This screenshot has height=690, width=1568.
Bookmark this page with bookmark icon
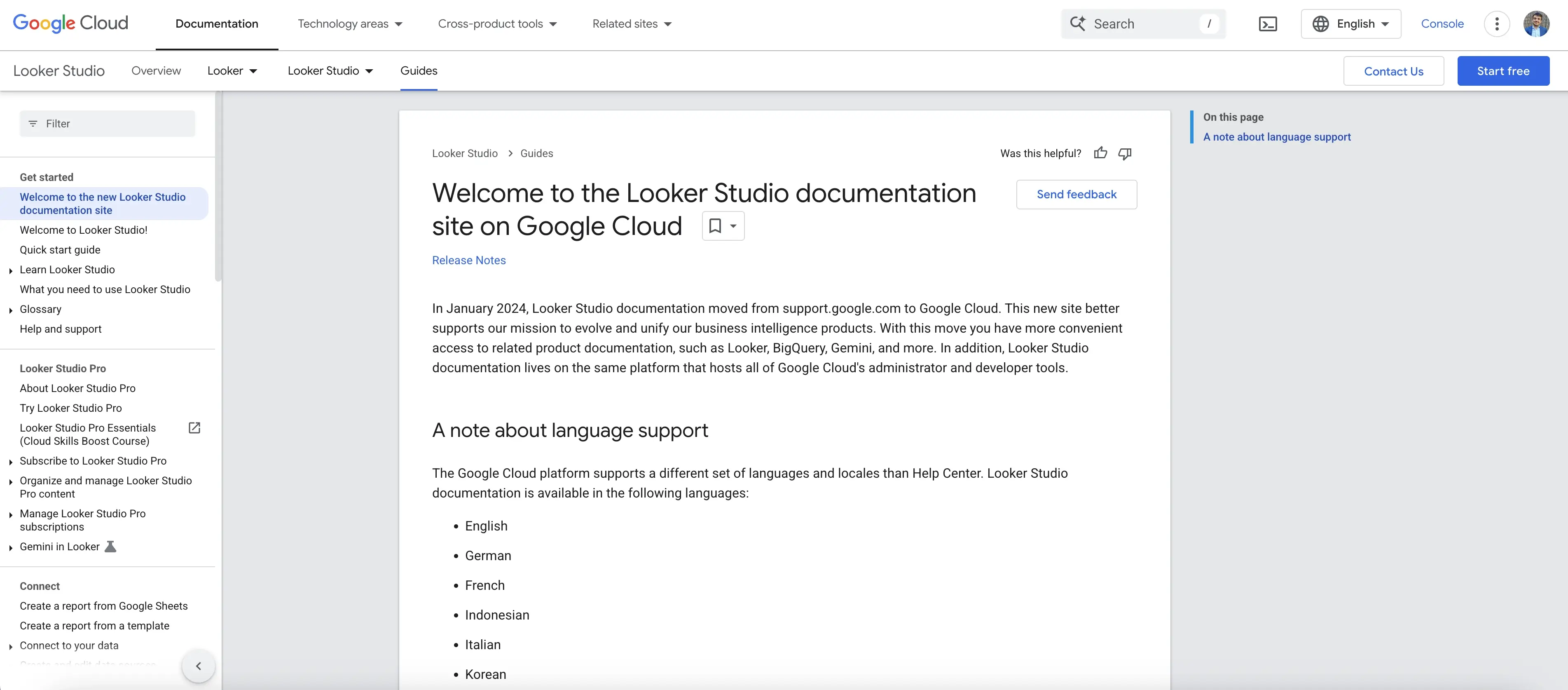[715, 226]
